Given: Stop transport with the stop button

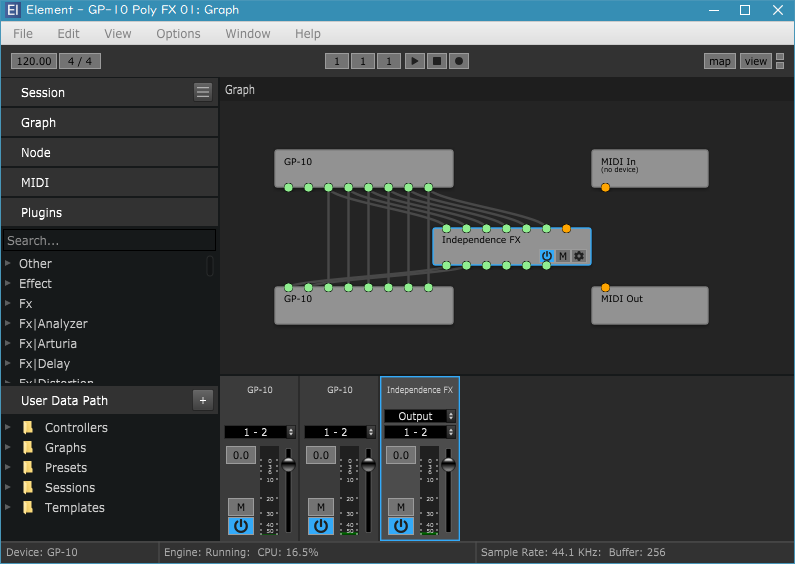Looking at the screenshot, I should 437,61.
